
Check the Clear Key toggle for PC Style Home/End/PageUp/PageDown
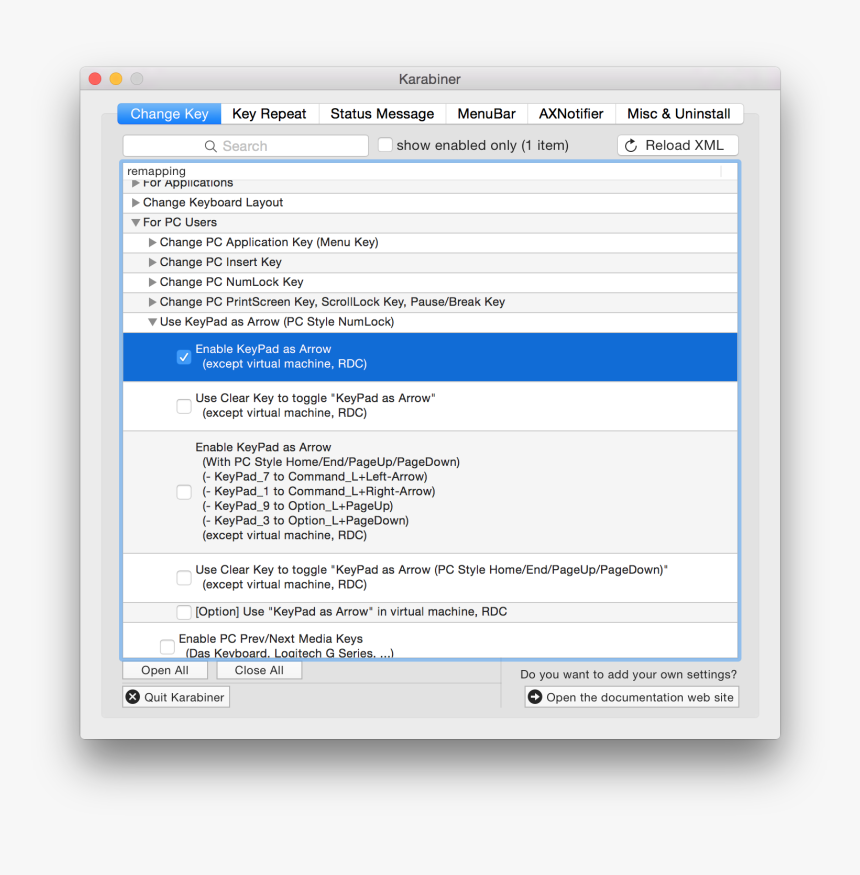coord(184,577)
